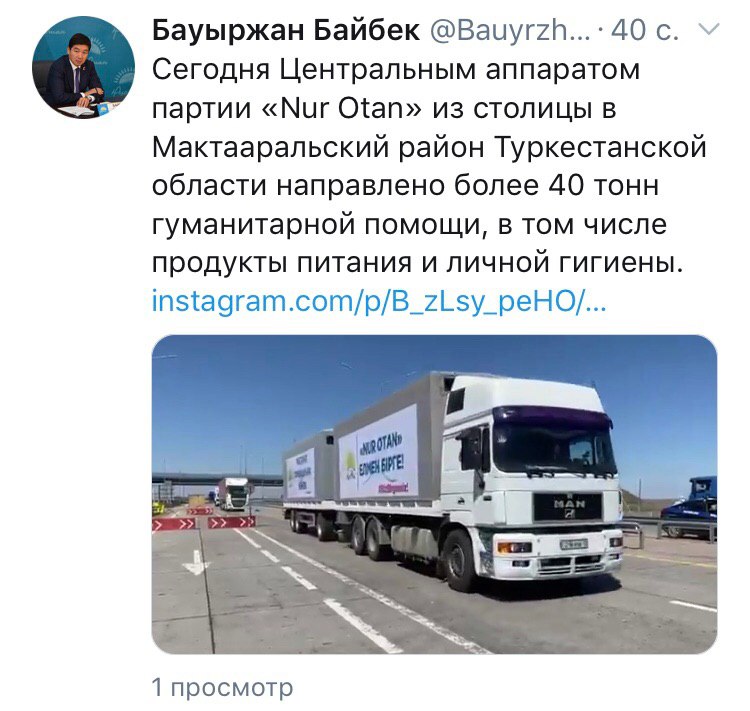Open Бауыржан Байбек's profile avatar
The image size is (750, 711).
click(x=83, y=67)
